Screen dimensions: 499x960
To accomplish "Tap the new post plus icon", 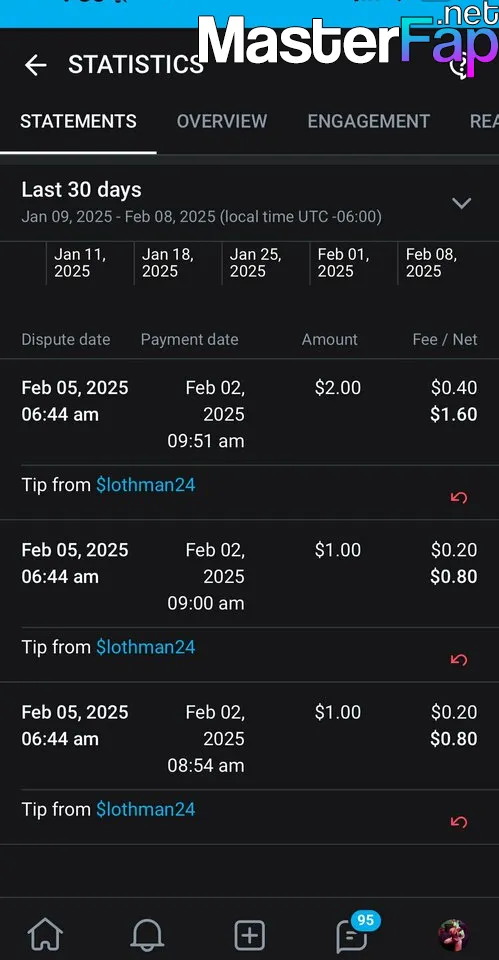I will 250,935.
